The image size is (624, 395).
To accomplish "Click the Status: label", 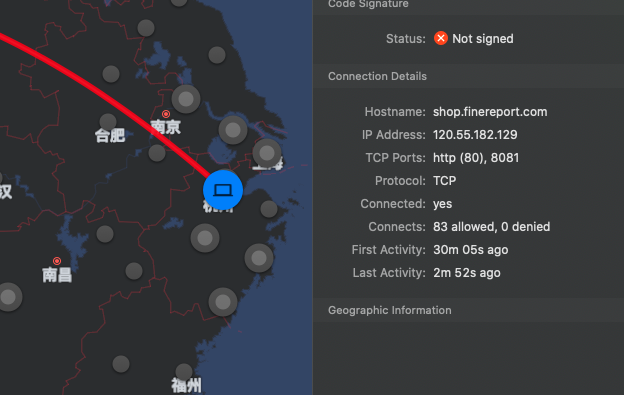I will point(406,39).
